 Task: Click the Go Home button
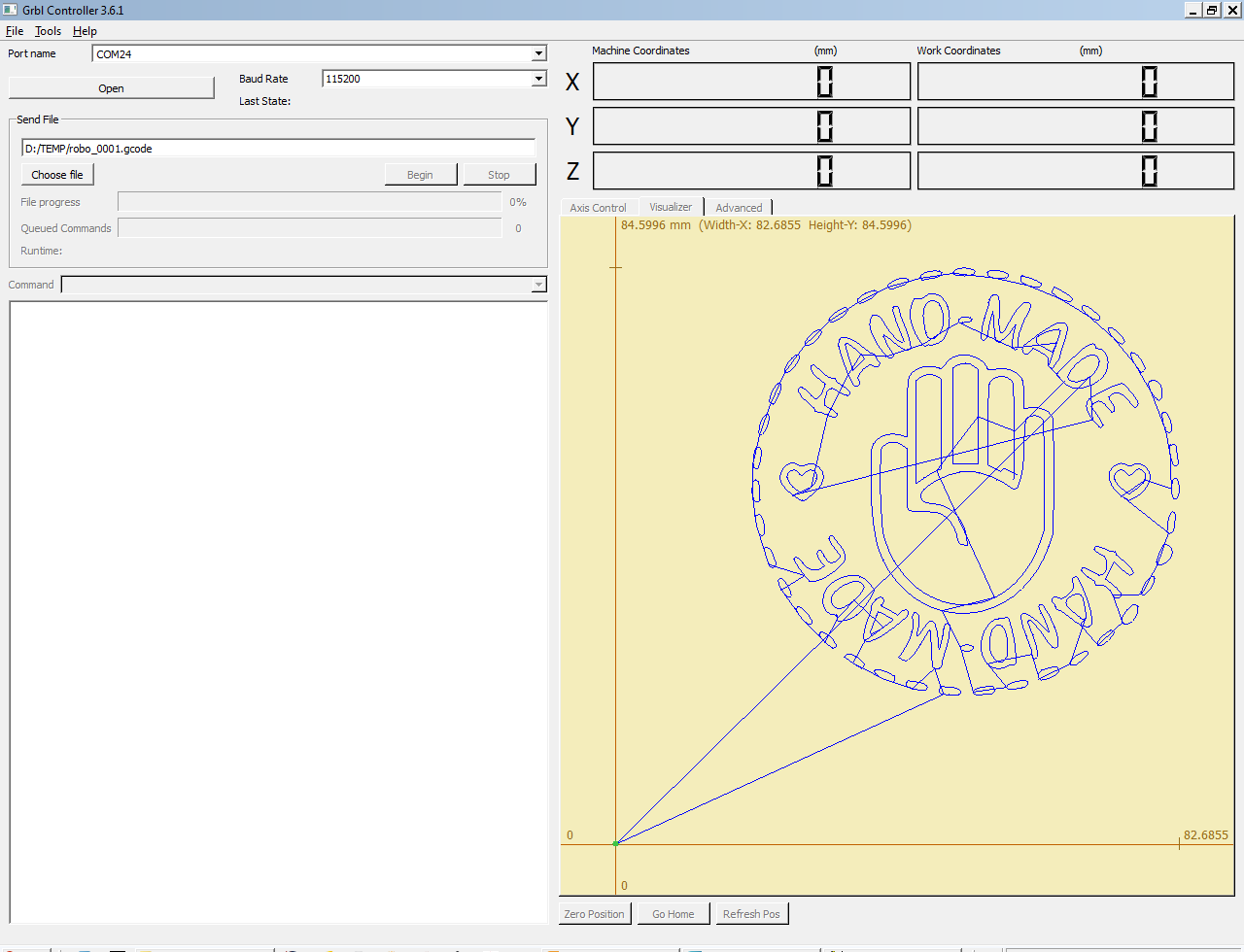[674, 914]
